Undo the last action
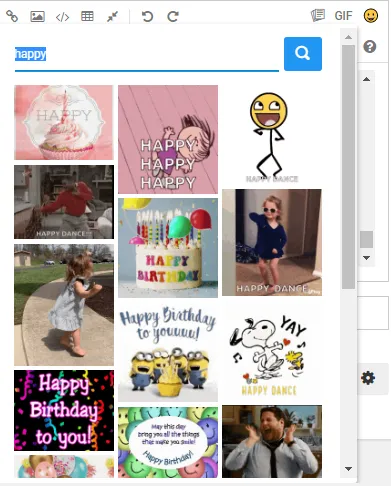Viewport: 391px width, 486px height. coord(147,16)
